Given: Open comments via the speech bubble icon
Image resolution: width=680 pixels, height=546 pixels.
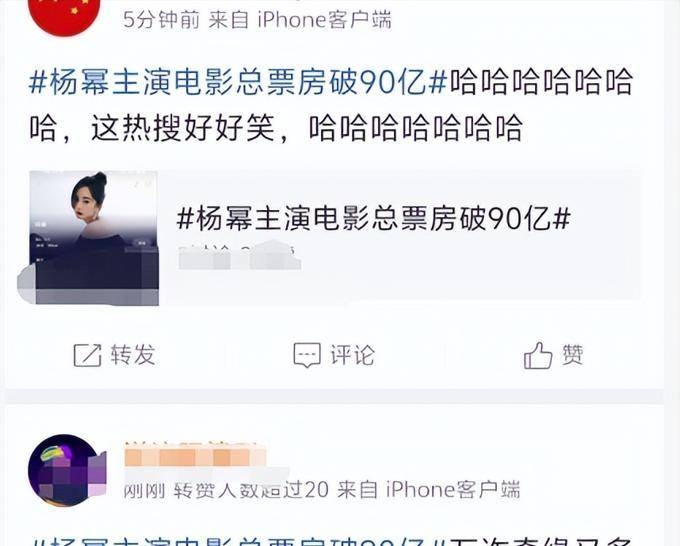Looking at the screenshot, I should tap(307, 355).
